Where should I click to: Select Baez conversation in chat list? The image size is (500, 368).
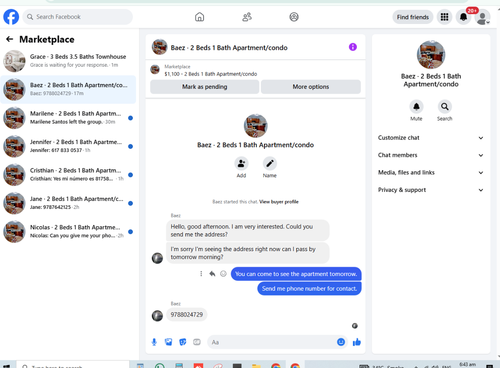[x=68, y=89]
